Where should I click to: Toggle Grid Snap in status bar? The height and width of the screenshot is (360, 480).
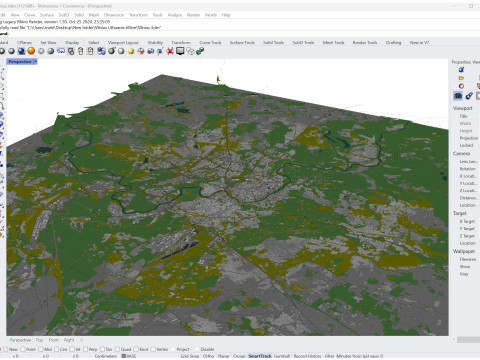[x=190, y=356]
